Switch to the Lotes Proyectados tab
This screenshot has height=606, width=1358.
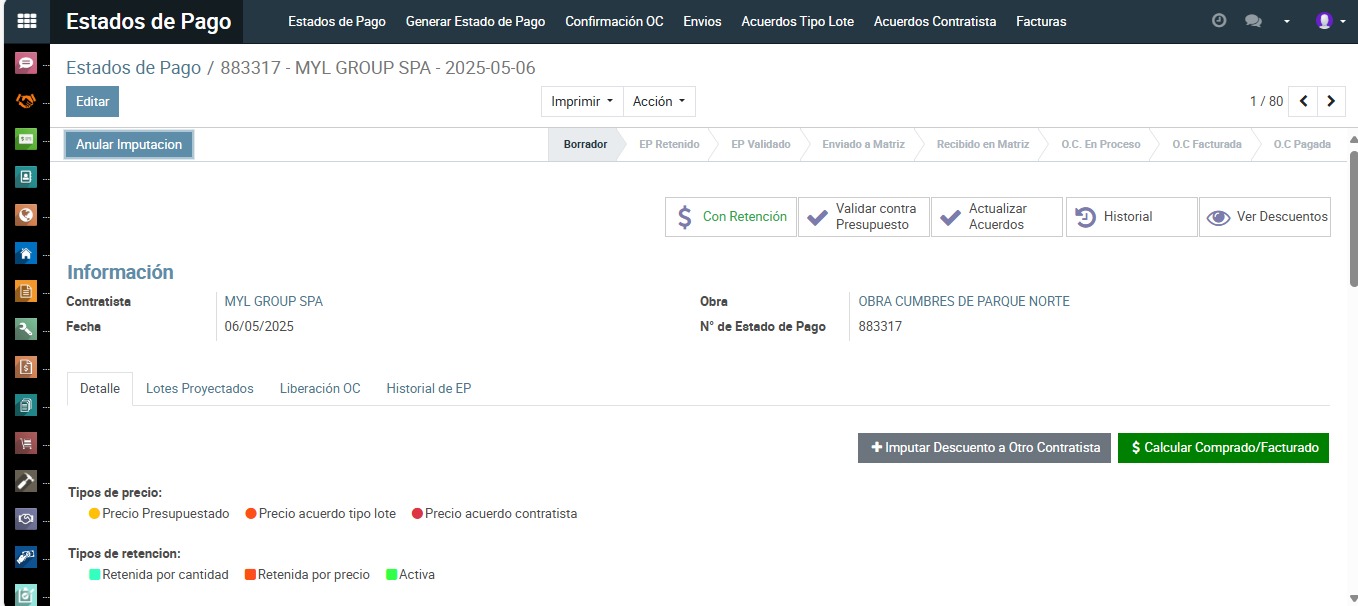click(200, 388)
